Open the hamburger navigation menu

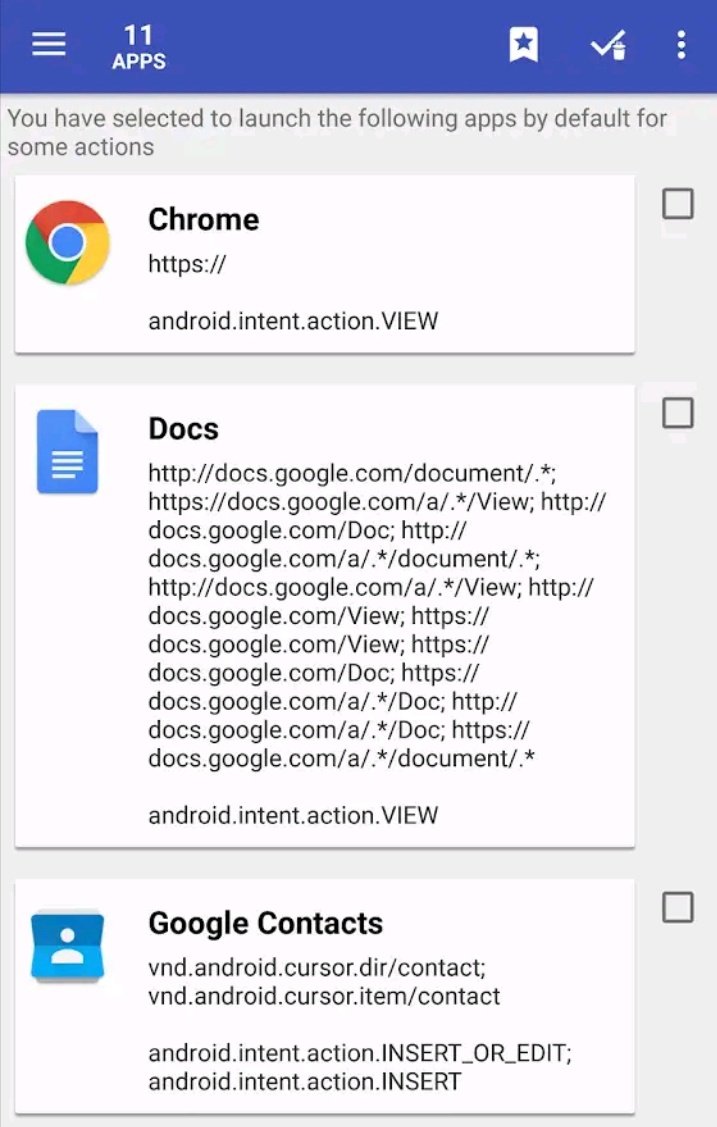tap(49, 45)
